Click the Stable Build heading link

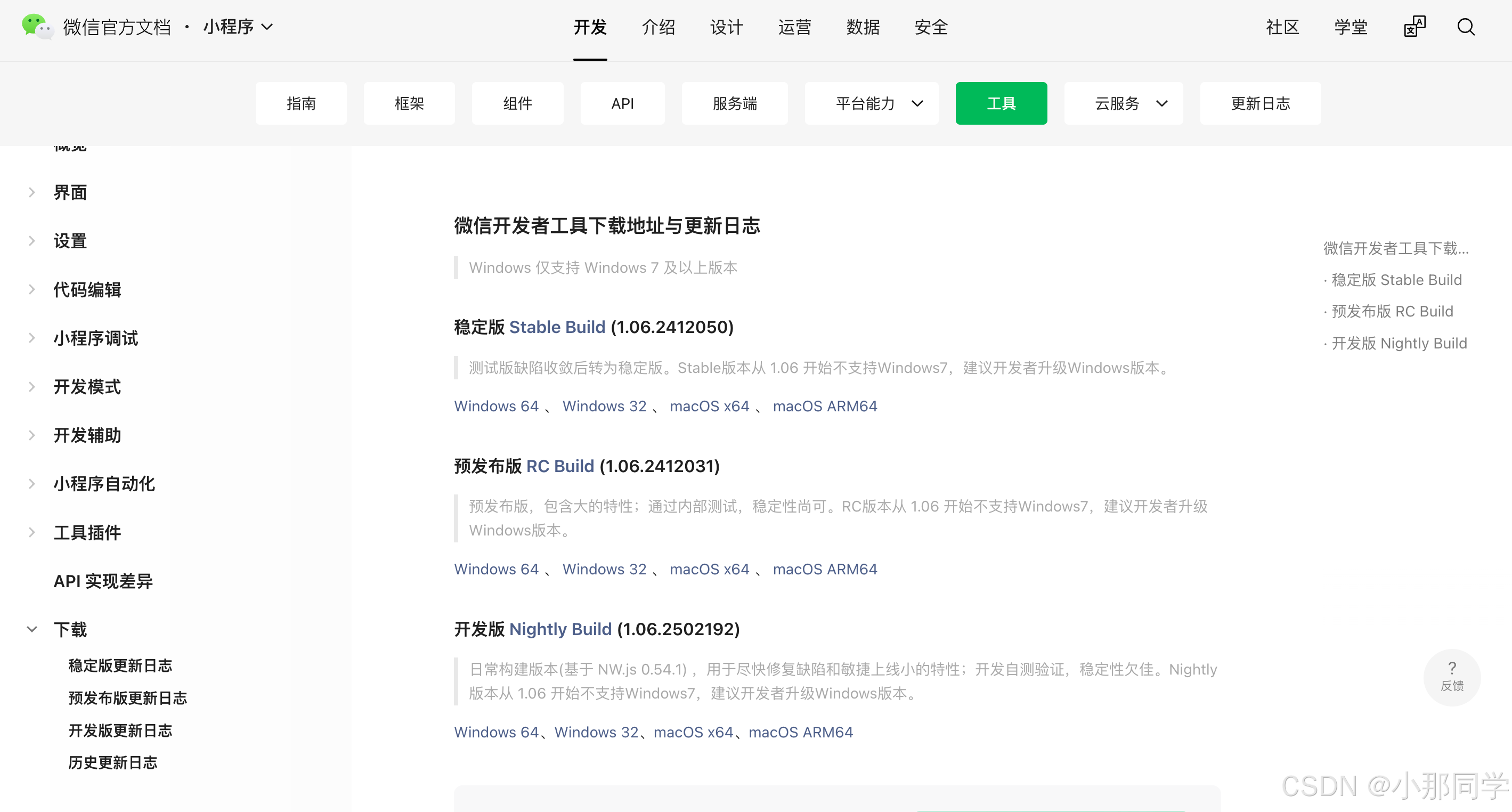[x=557, y=327]
